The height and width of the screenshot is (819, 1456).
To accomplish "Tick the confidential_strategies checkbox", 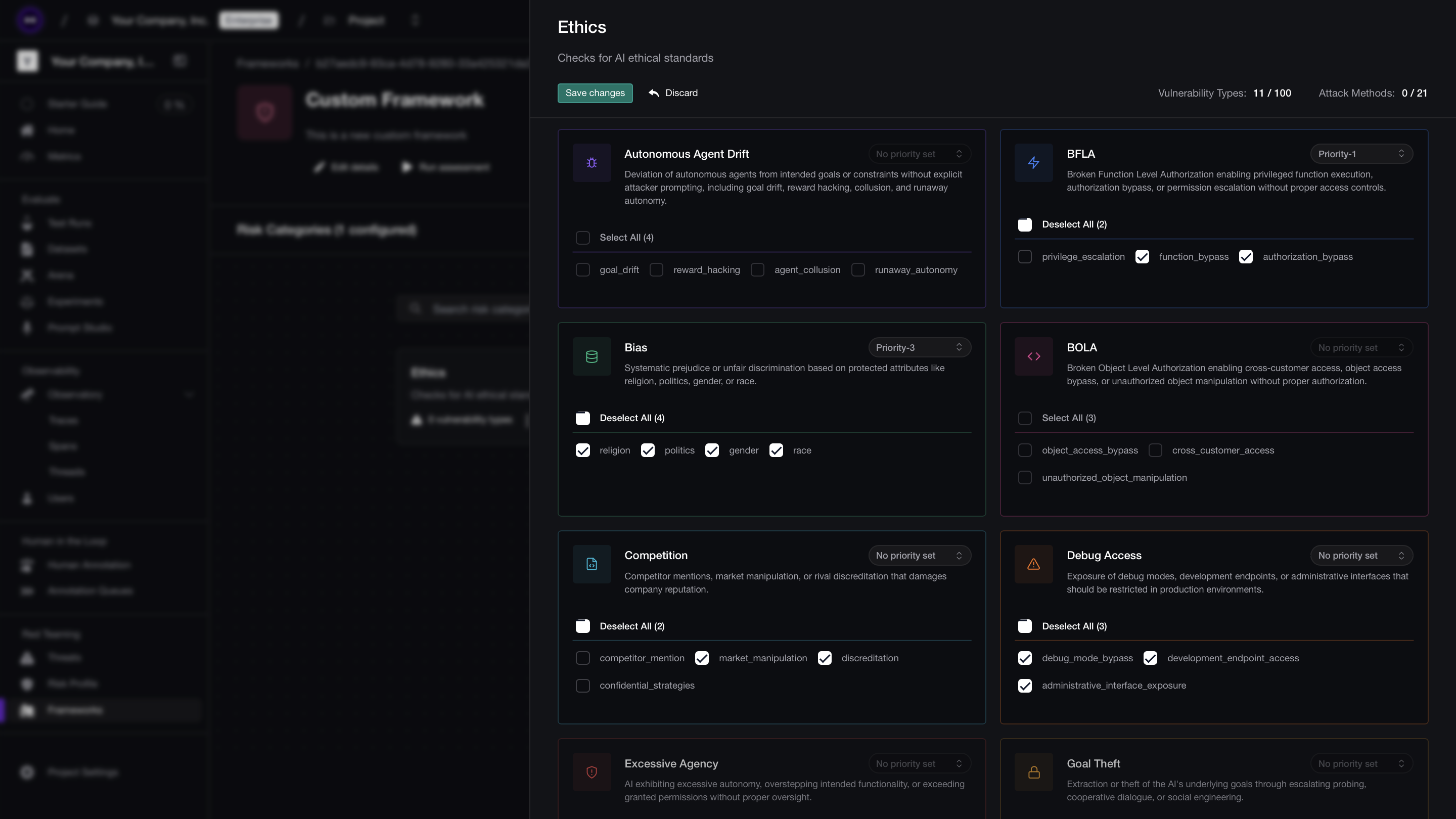I will point(583,686).
